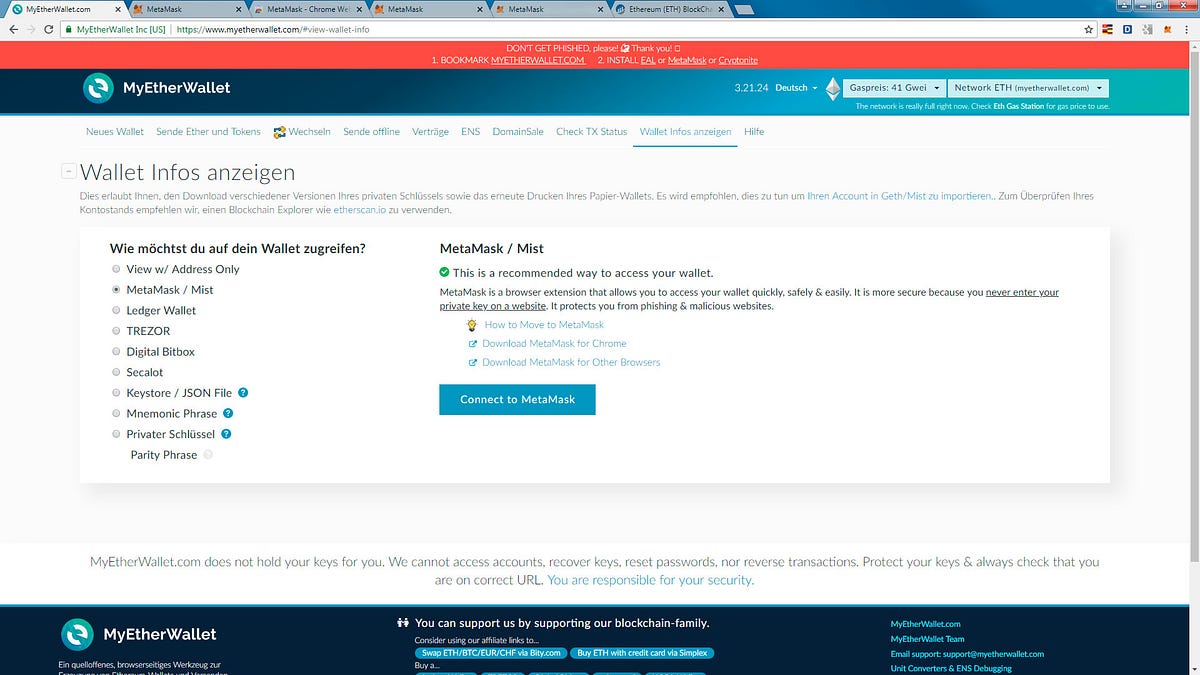This screenshot has width=1200, height=675.
Task: Open the Sende offline tab
Action: click(371, 132)
